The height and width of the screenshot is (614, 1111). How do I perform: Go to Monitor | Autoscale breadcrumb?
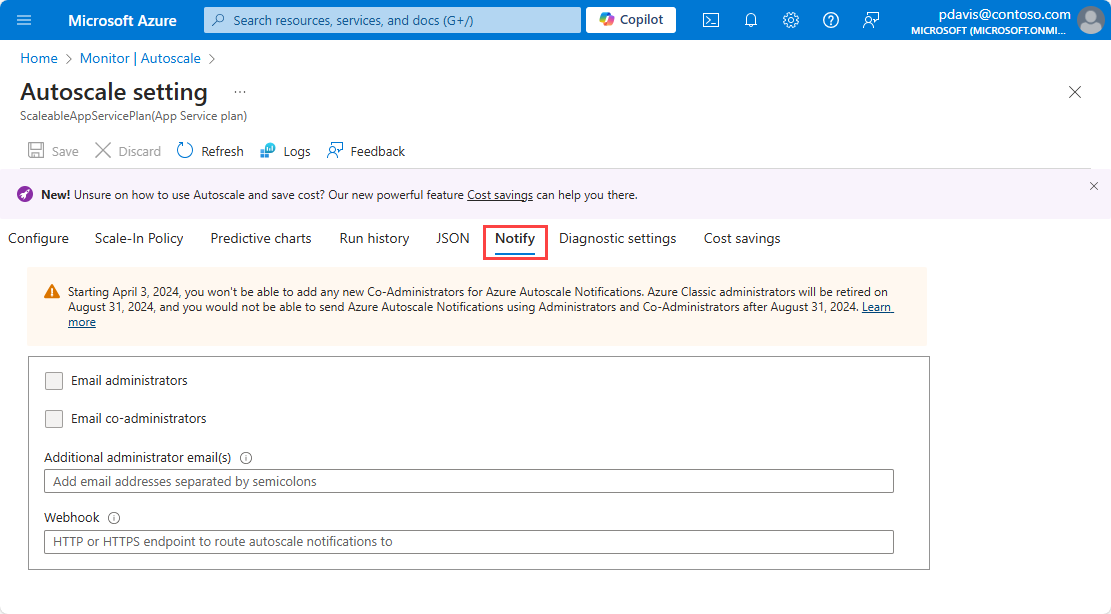[x=140, y=59]
